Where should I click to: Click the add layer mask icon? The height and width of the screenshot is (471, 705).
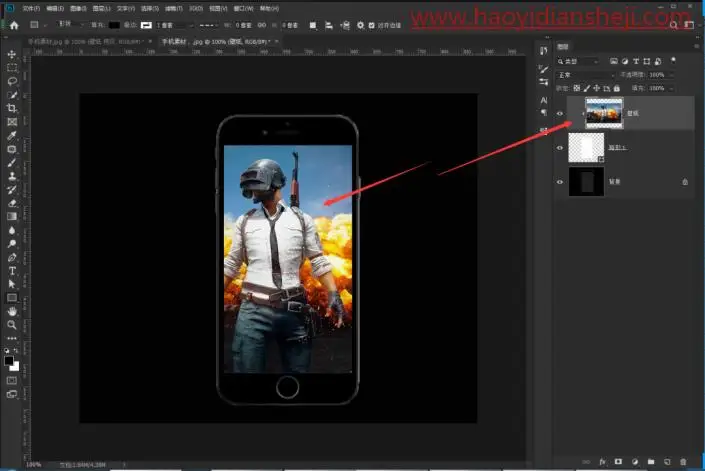click(619, 462)
